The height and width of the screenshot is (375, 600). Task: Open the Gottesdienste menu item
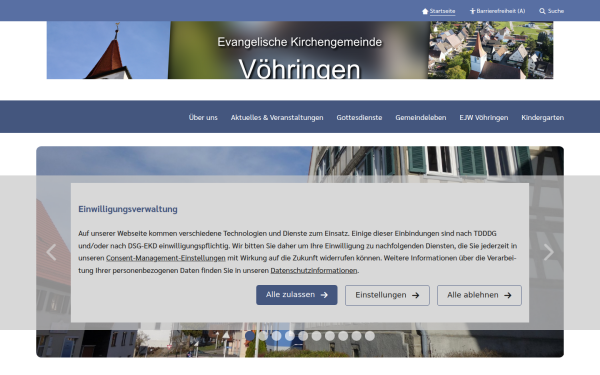tap(359, 117)
